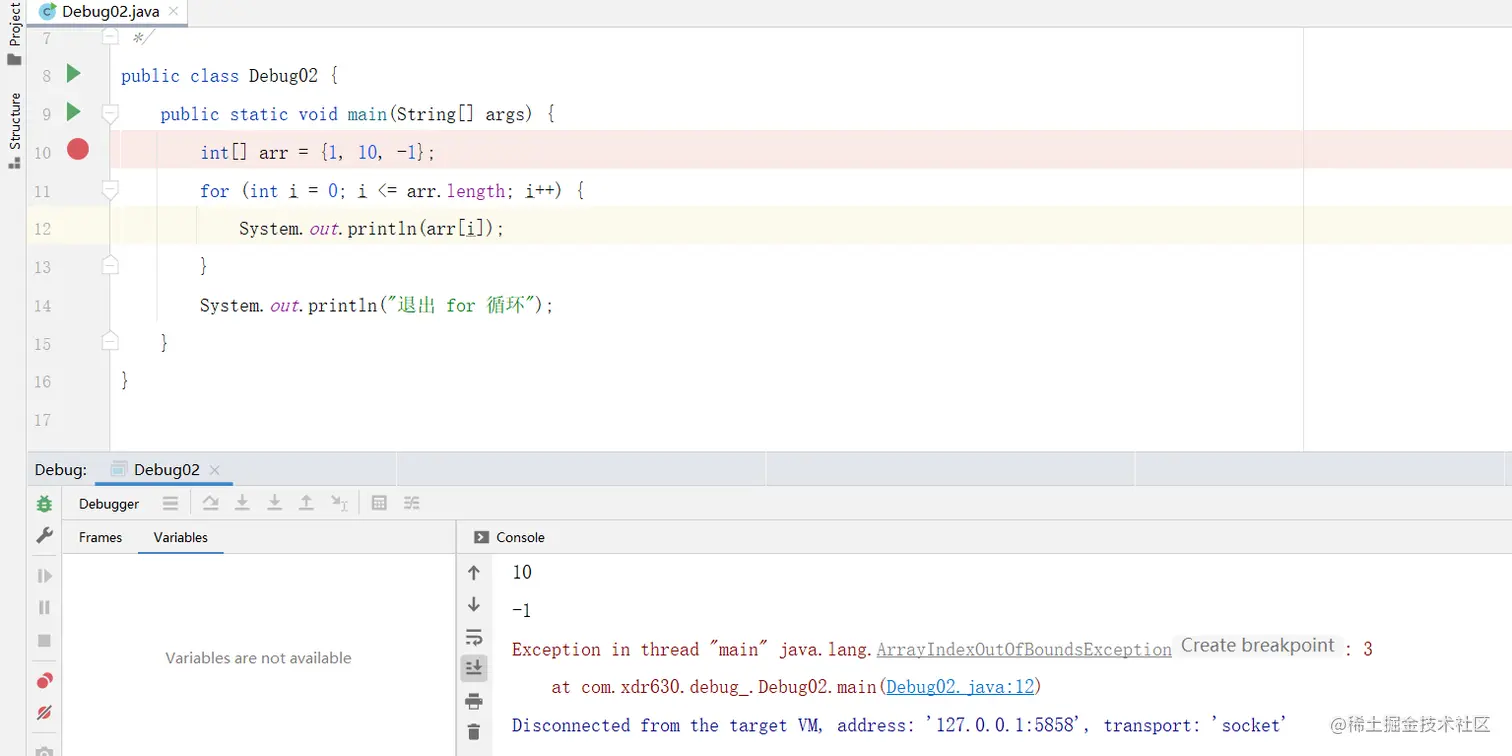
Task: Open run configuration via wrench icon
Action: 44,536
